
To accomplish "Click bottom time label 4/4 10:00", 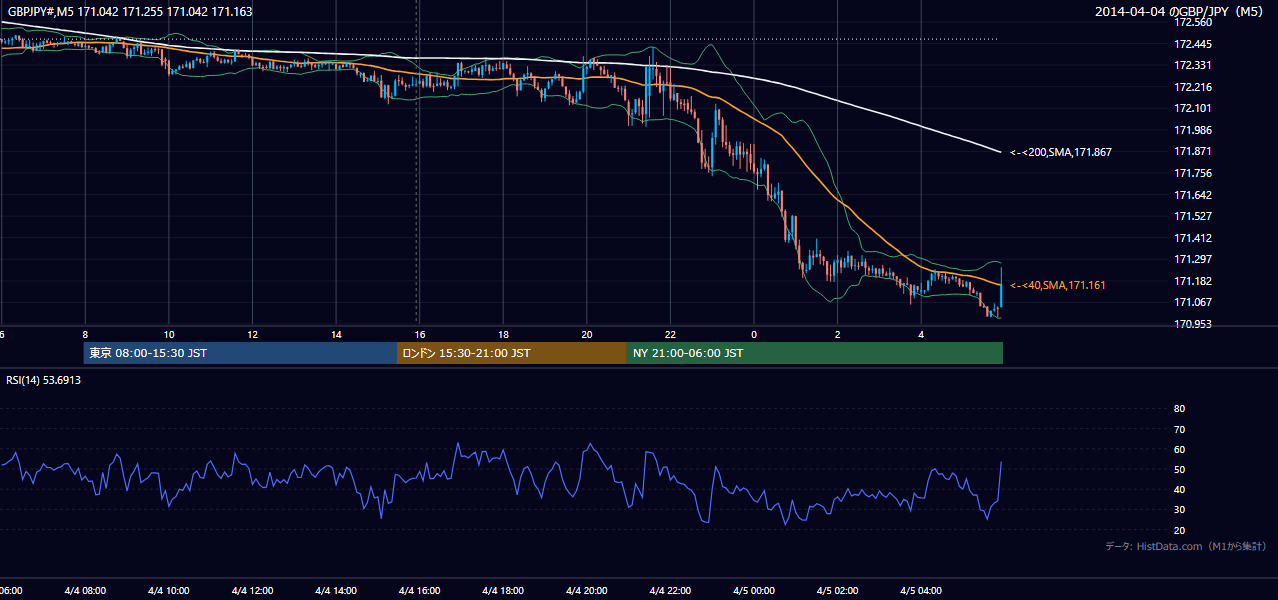I will [x=169, y=591].
